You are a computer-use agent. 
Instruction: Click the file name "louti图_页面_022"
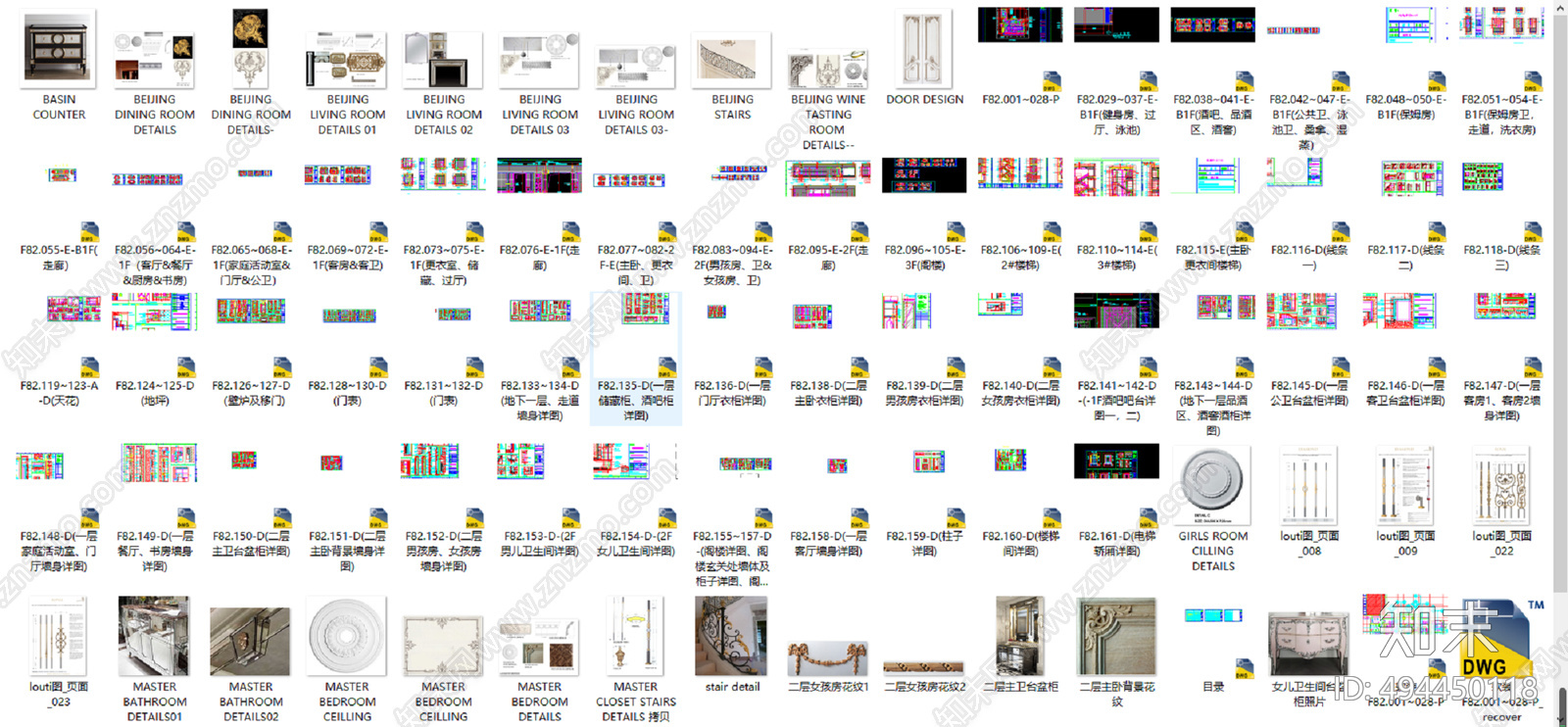point(1502,544)
